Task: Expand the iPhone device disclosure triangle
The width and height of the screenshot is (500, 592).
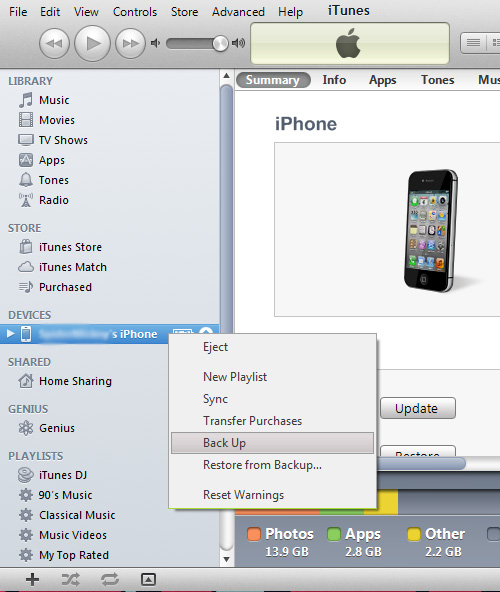Action: [x=10, y=334]
